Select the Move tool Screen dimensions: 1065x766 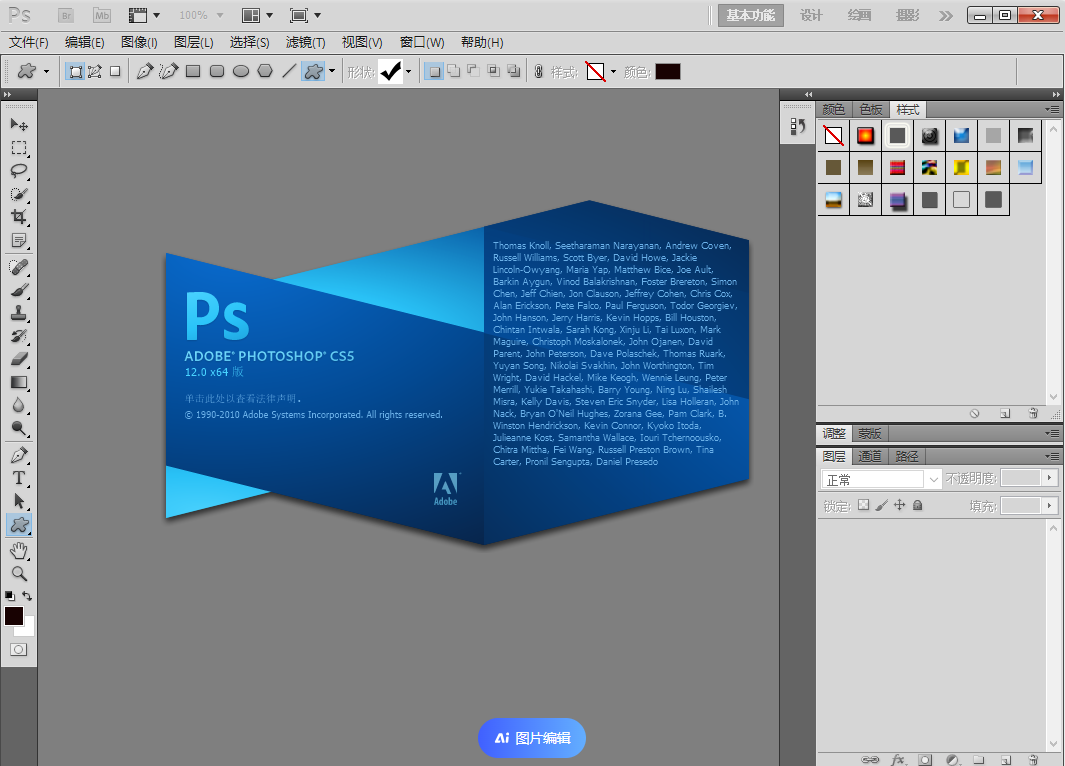(x=19, y=125)
